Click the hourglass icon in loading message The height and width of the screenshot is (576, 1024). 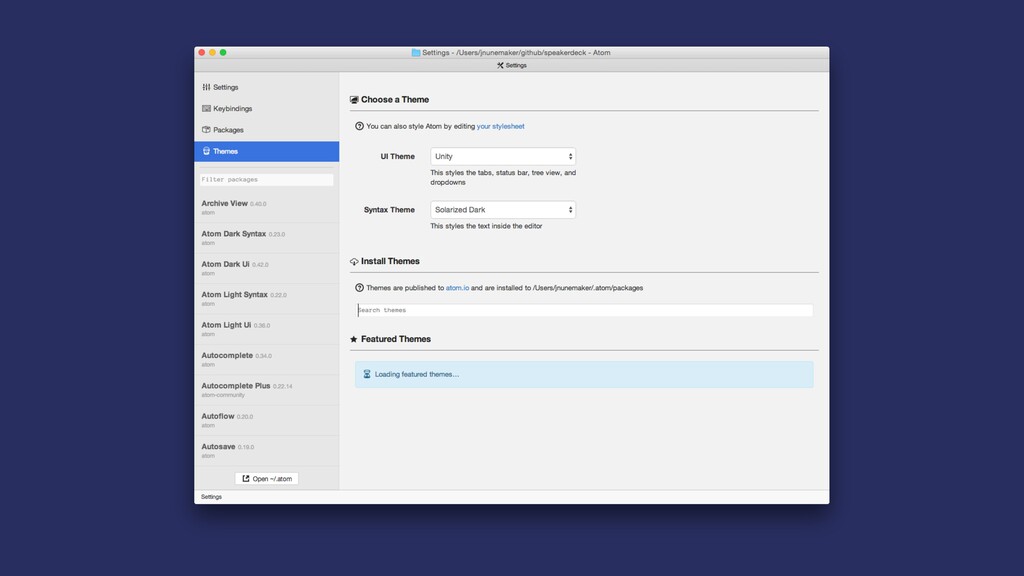click(367, 374)
